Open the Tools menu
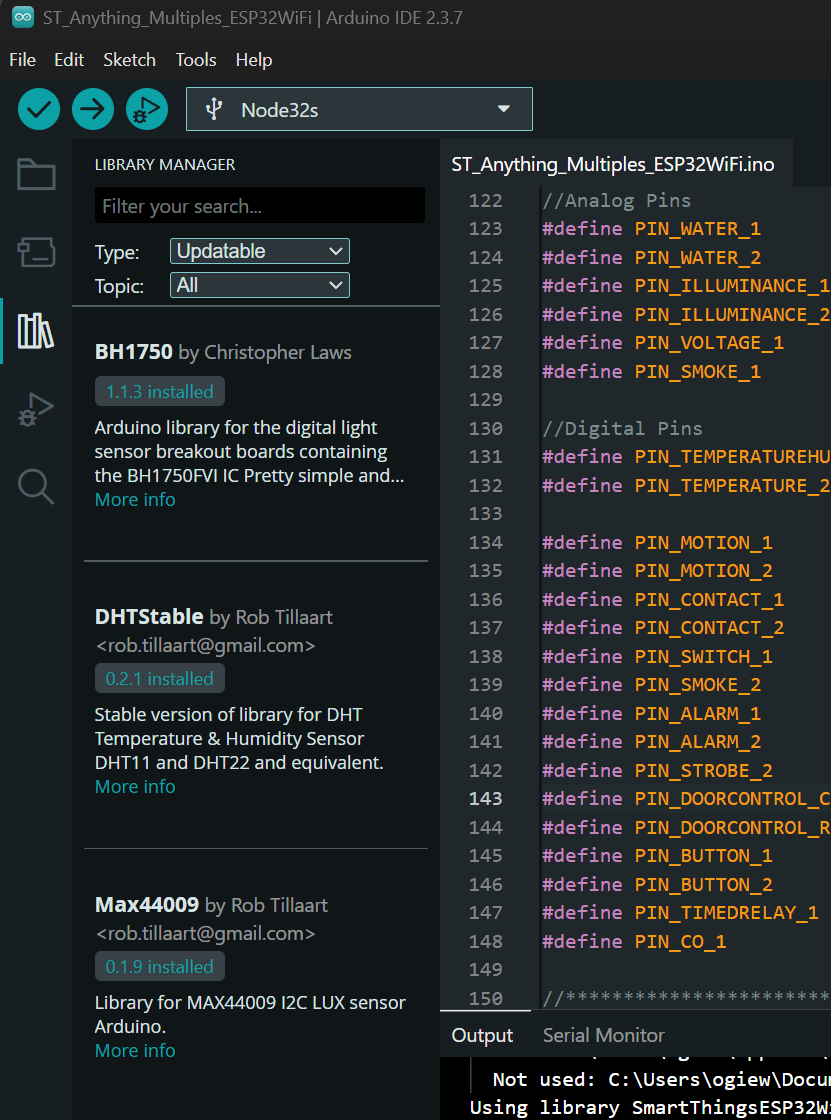Viewport: 831px width, 1120px height. (x=196, y=60)
